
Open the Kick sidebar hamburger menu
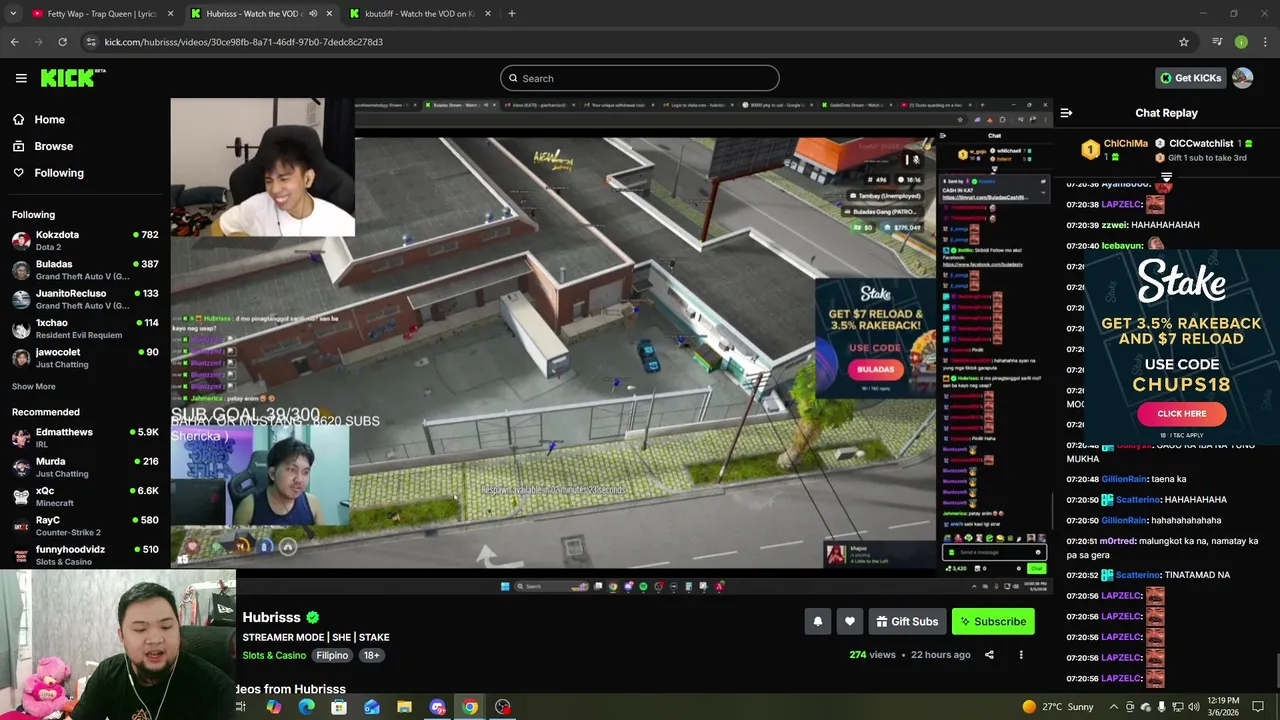[x=21, y=78]
